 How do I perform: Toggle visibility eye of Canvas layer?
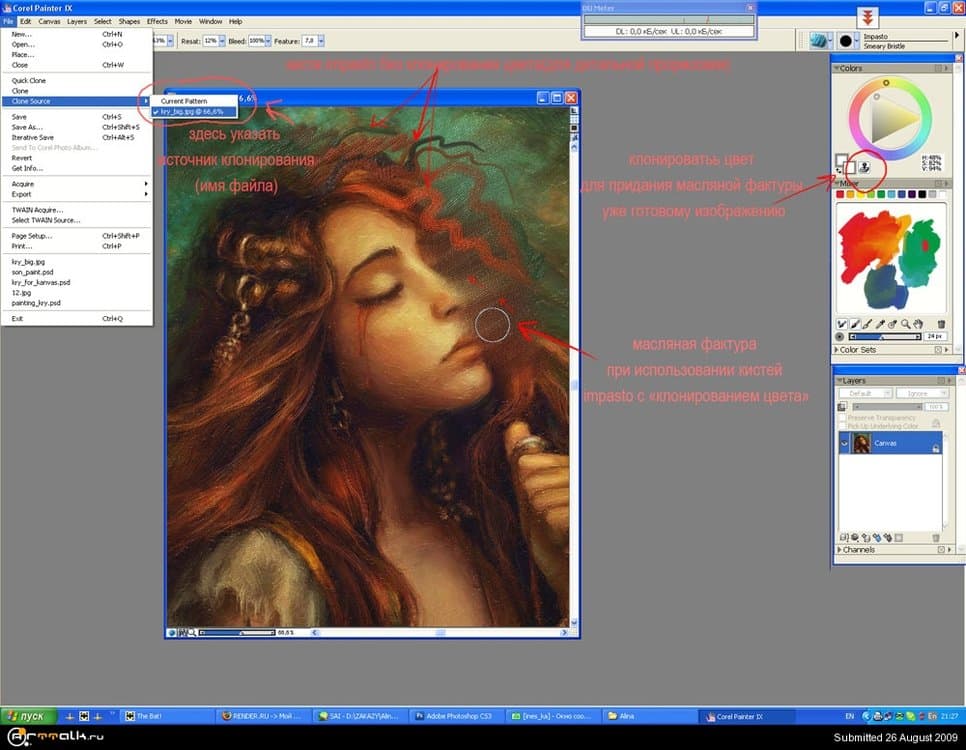[845, 443]
